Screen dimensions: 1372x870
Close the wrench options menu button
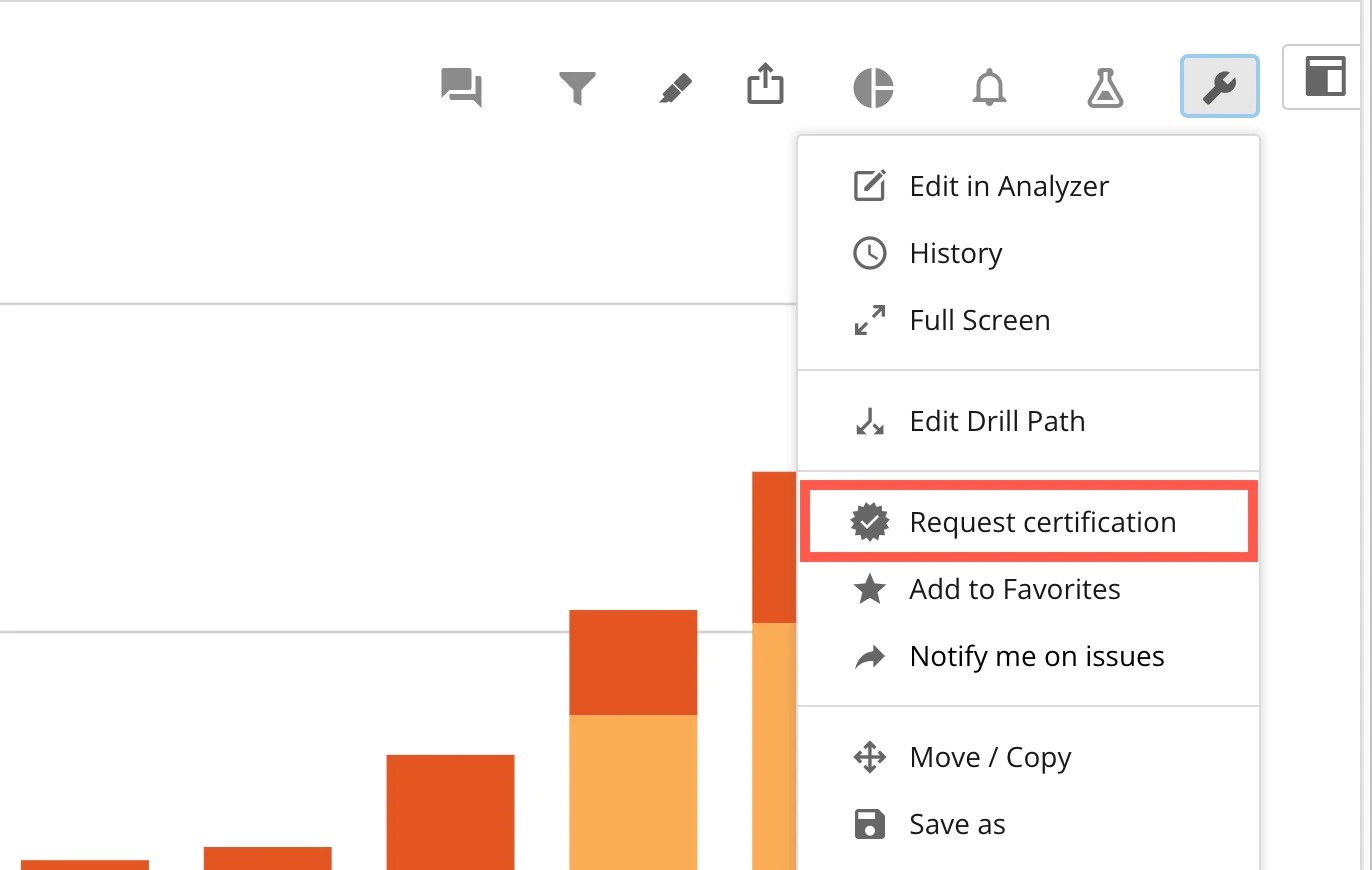[x=1220, y=86]
